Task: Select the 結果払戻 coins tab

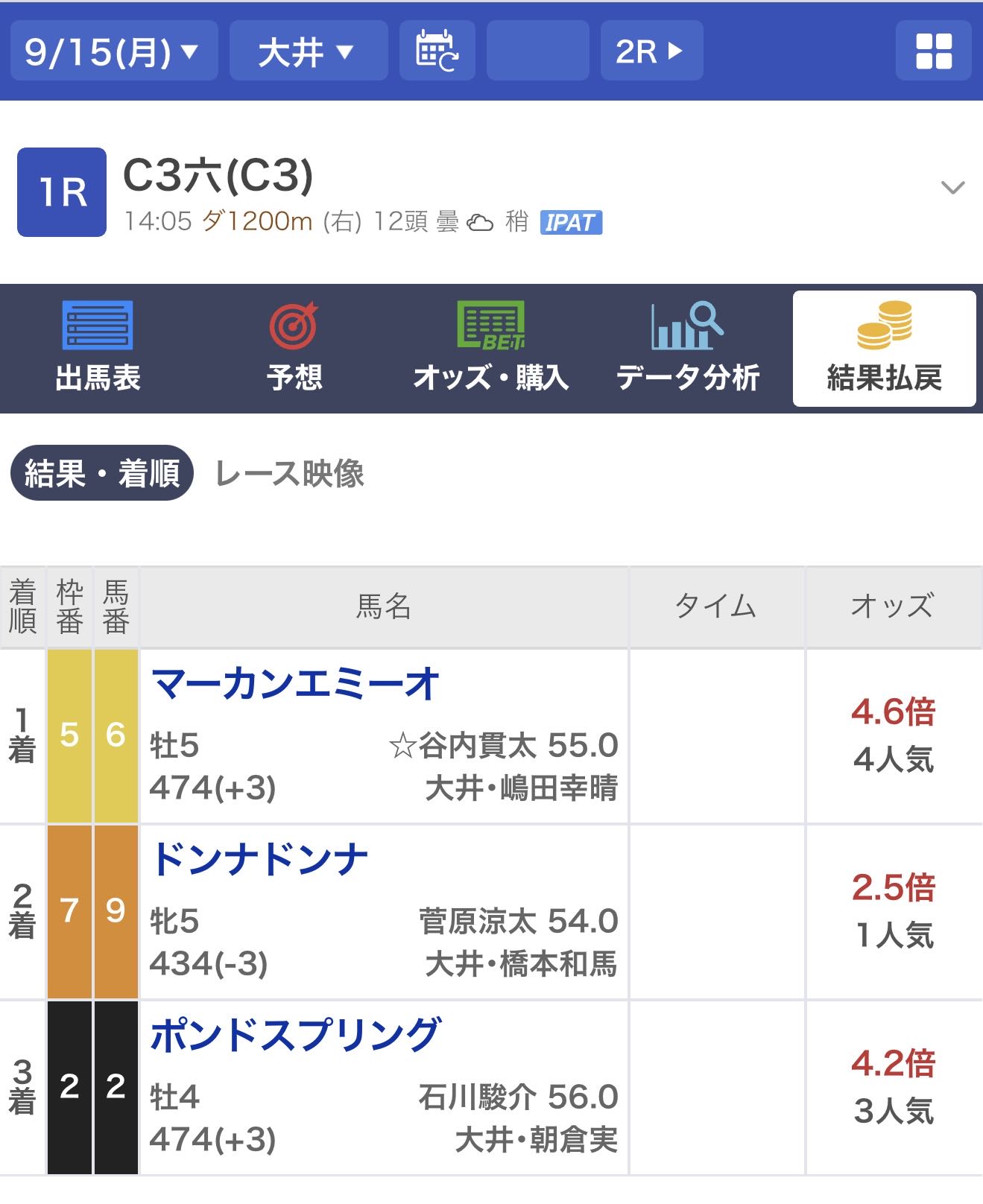Action: tap(885, 349)
